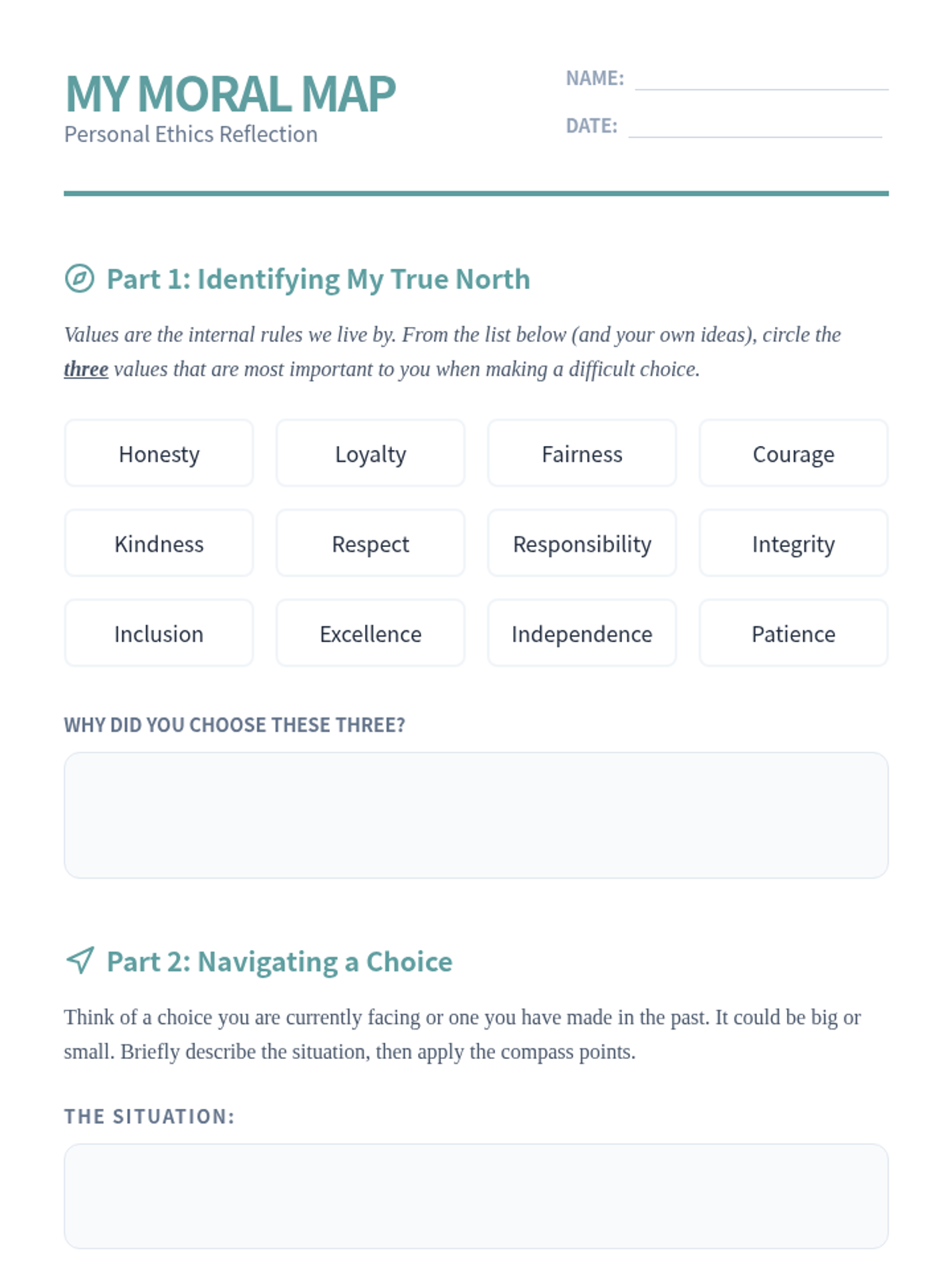
Task: Choose the Respect value box
Action: click(370, 544)
